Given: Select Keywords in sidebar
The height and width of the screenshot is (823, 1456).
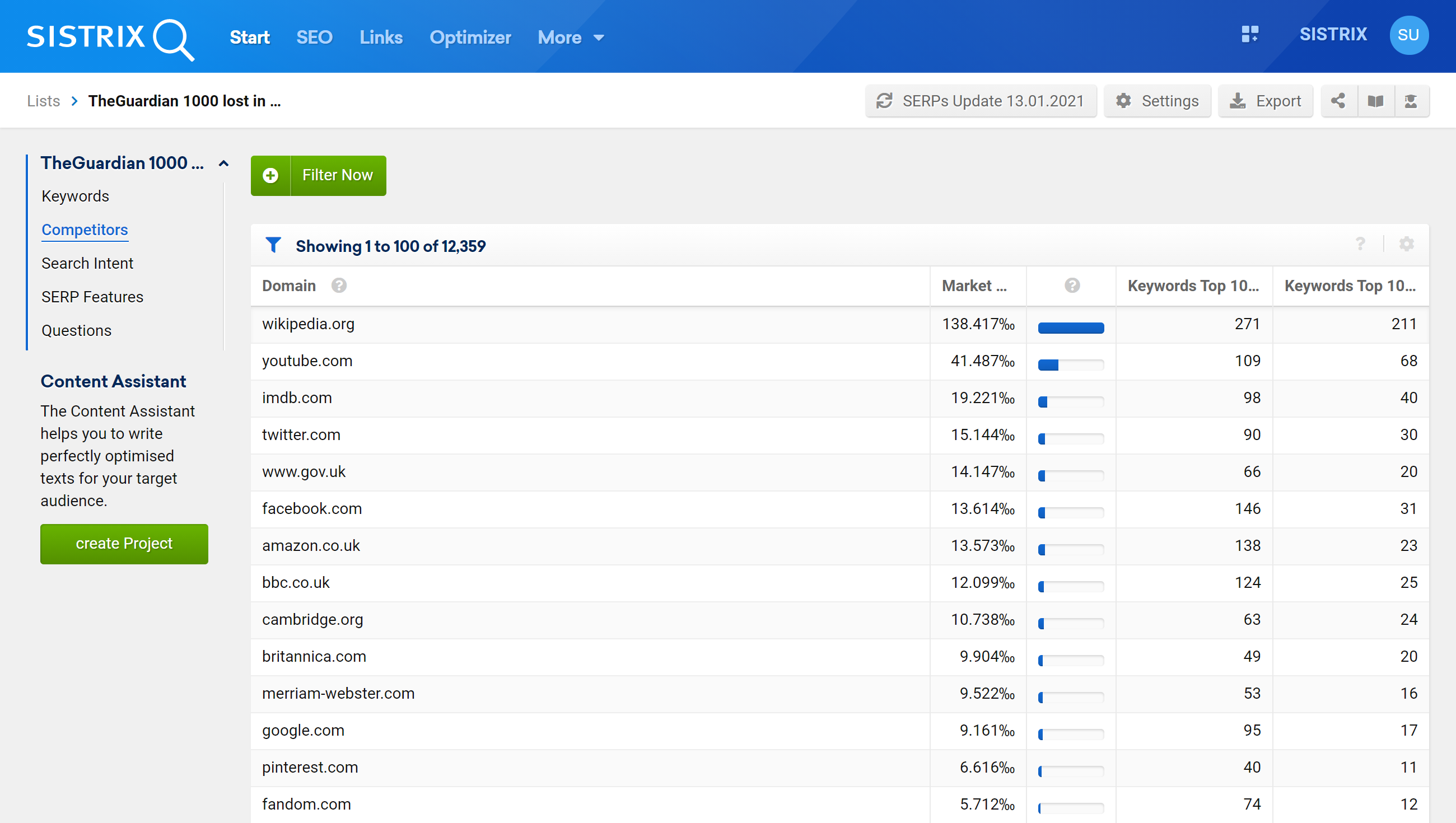Looking at the screenshot, I should pyautogui.click(x=75, y=196).
